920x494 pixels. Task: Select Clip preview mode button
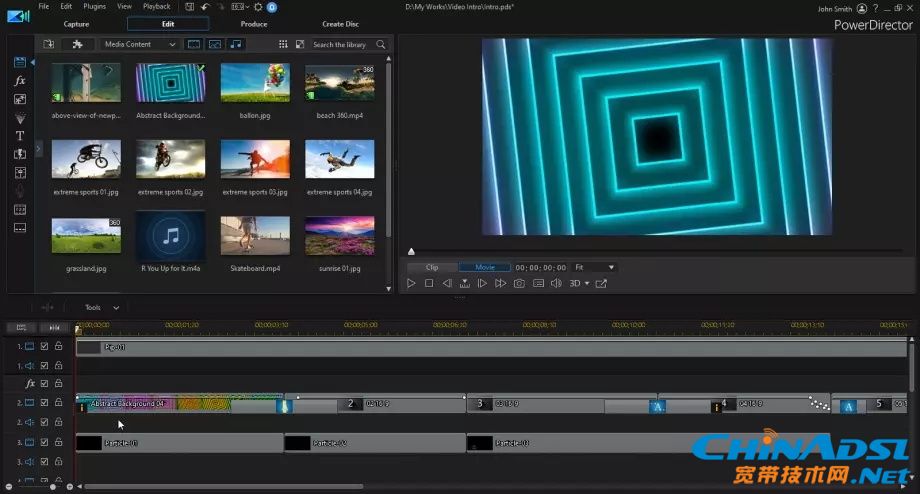(432, 268)
